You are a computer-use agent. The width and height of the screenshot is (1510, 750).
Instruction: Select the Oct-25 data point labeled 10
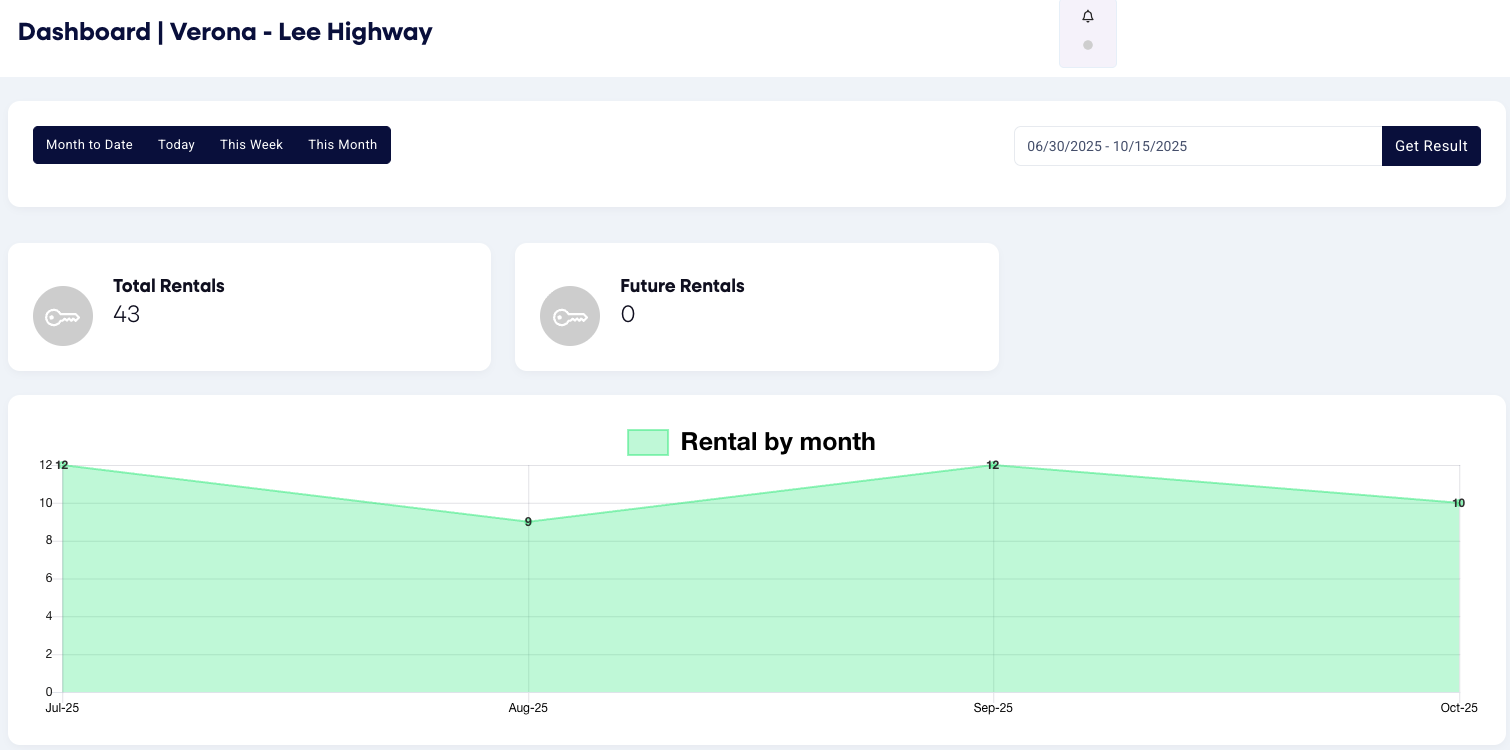[x=1458, y=503]
